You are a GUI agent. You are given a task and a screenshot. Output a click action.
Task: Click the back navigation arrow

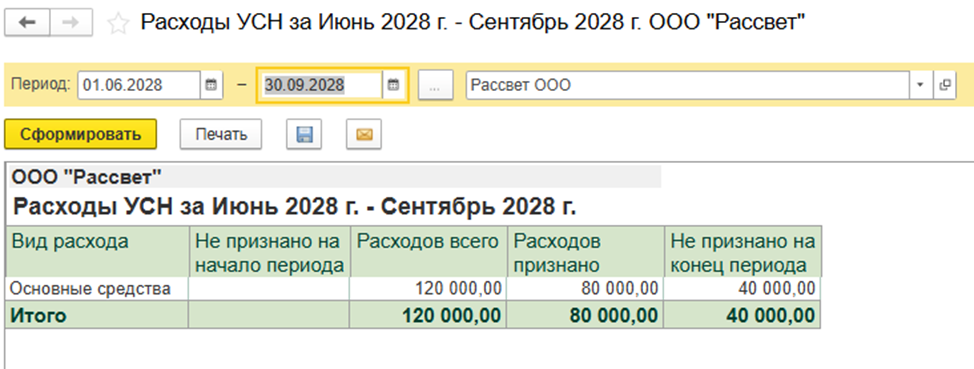(x=27, y=24)
